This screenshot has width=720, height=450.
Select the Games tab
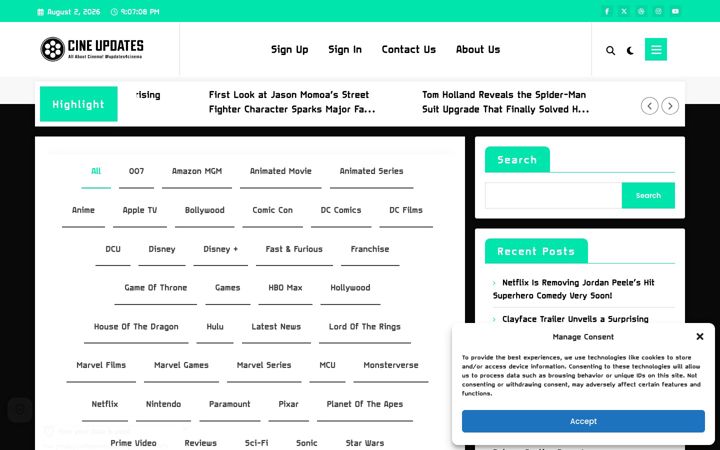point(228,288)
